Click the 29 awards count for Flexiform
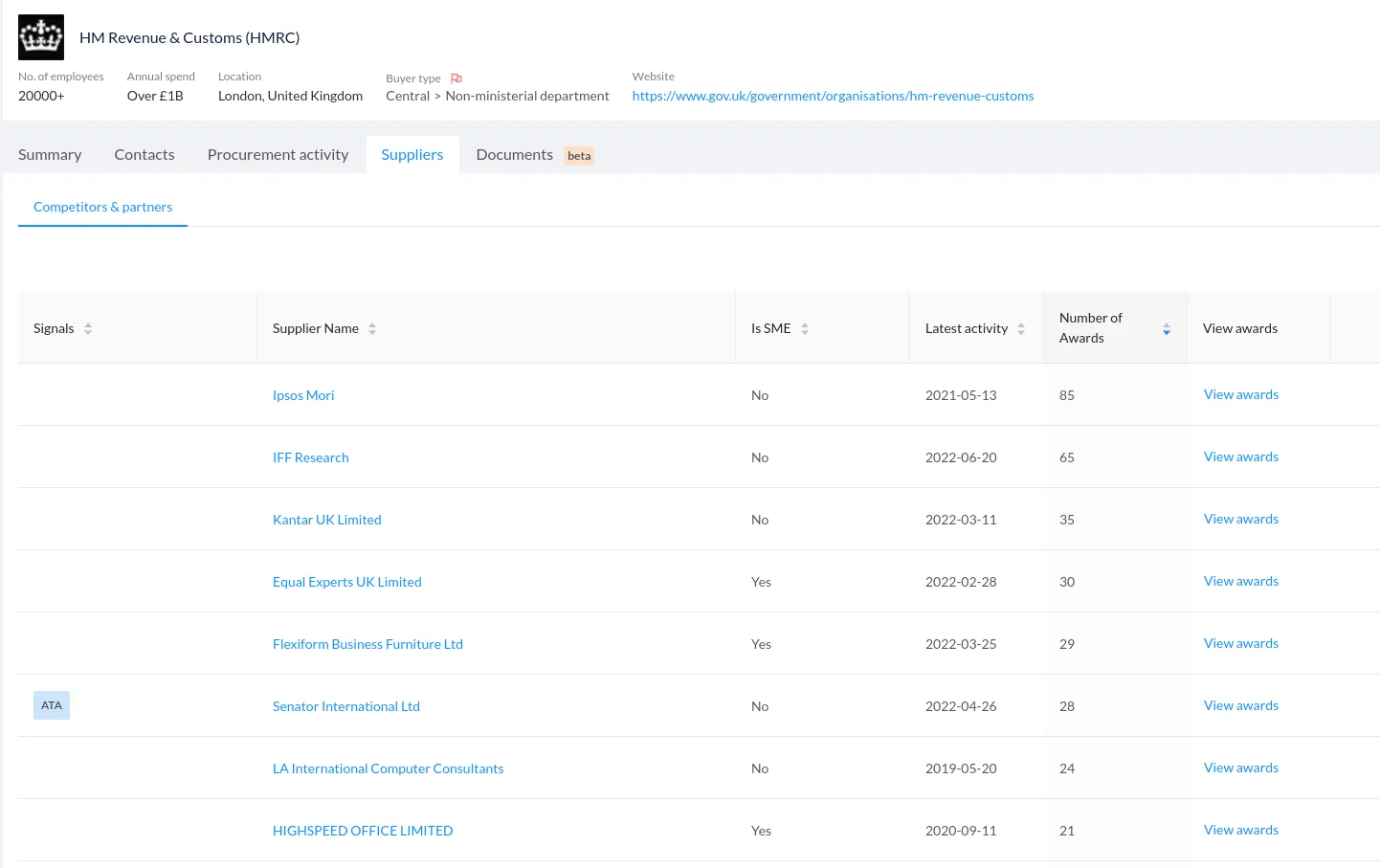1380x868 pixels. point(1067,644)
